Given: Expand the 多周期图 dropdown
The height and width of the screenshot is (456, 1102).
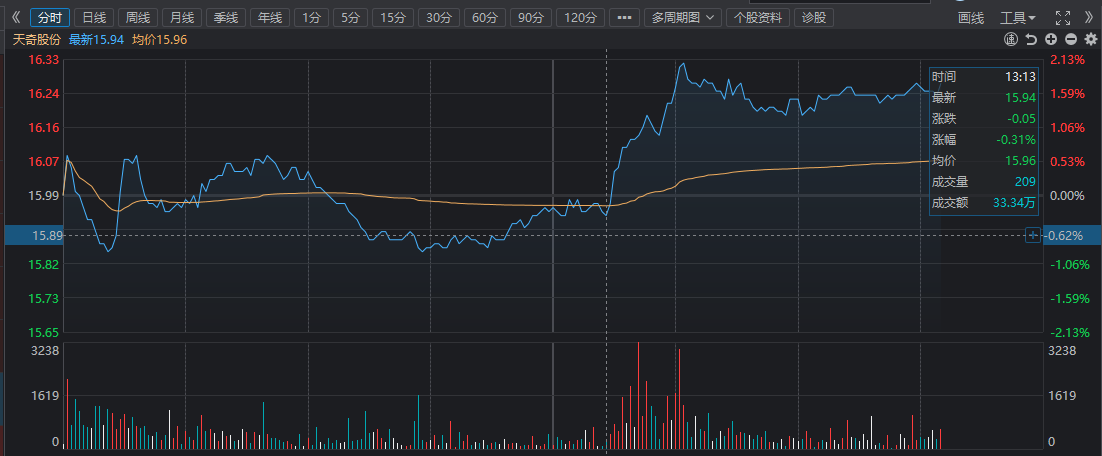Looking at the screenshot, I should 684,18.
